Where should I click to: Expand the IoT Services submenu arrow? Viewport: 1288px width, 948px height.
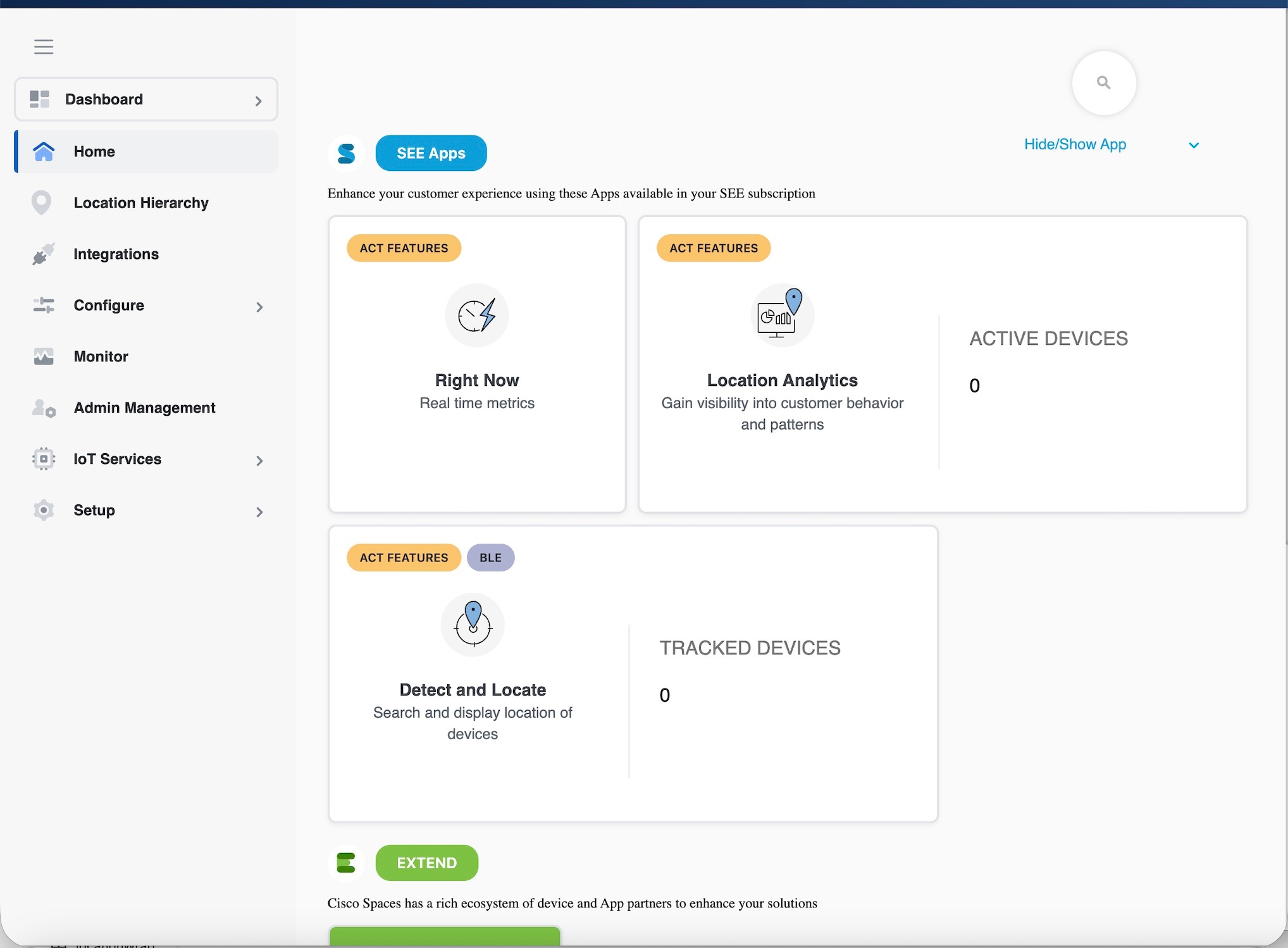(x=259, y=460)
